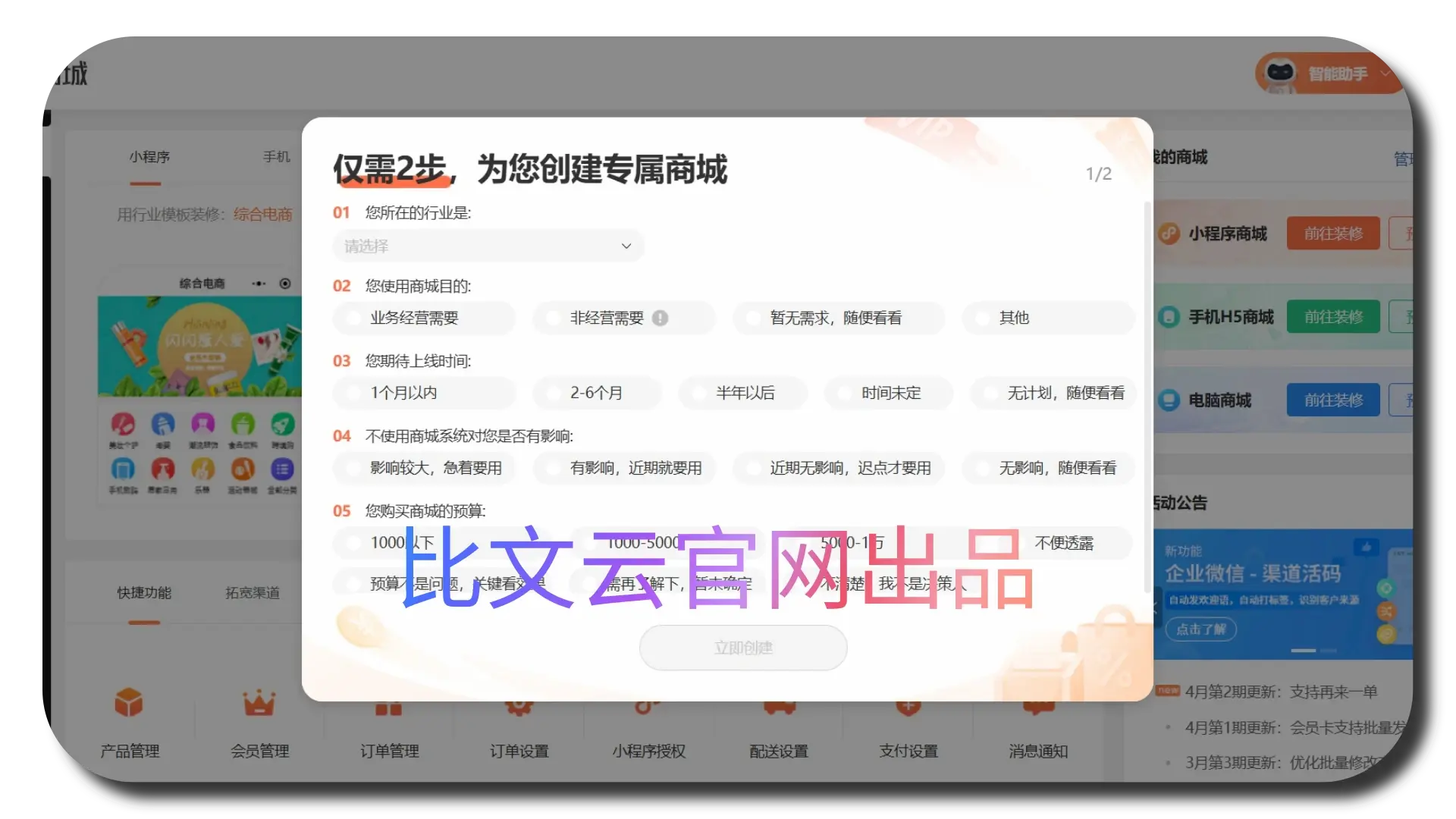1456x819 pixels.
Task: Open the 智能助手 assistant button
Action: point(1331,74)
